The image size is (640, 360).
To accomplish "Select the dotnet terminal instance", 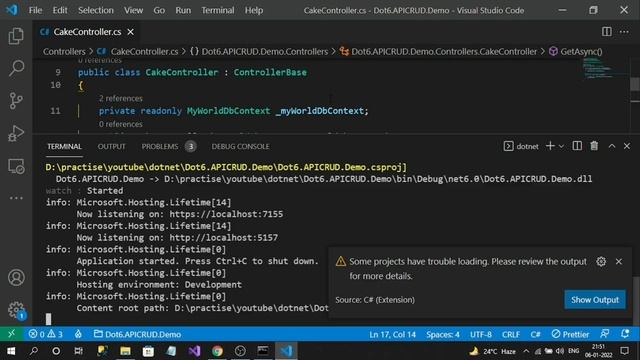I will click(x=521, y=146).
